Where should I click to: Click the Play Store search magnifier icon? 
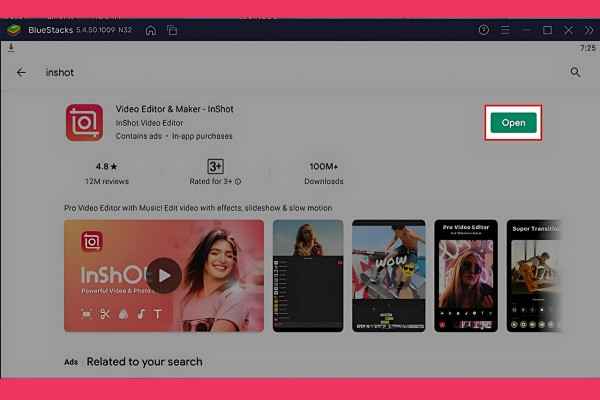point(575,72)
